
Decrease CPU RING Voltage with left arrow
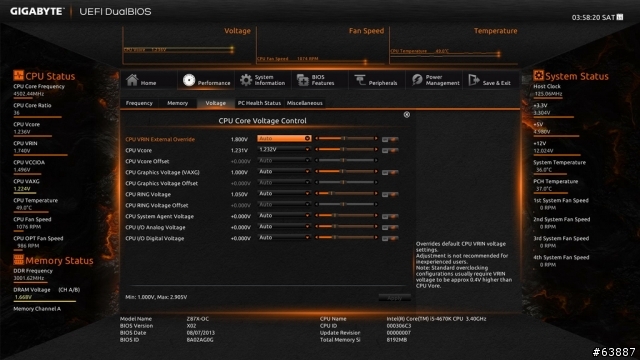(316, 193)
